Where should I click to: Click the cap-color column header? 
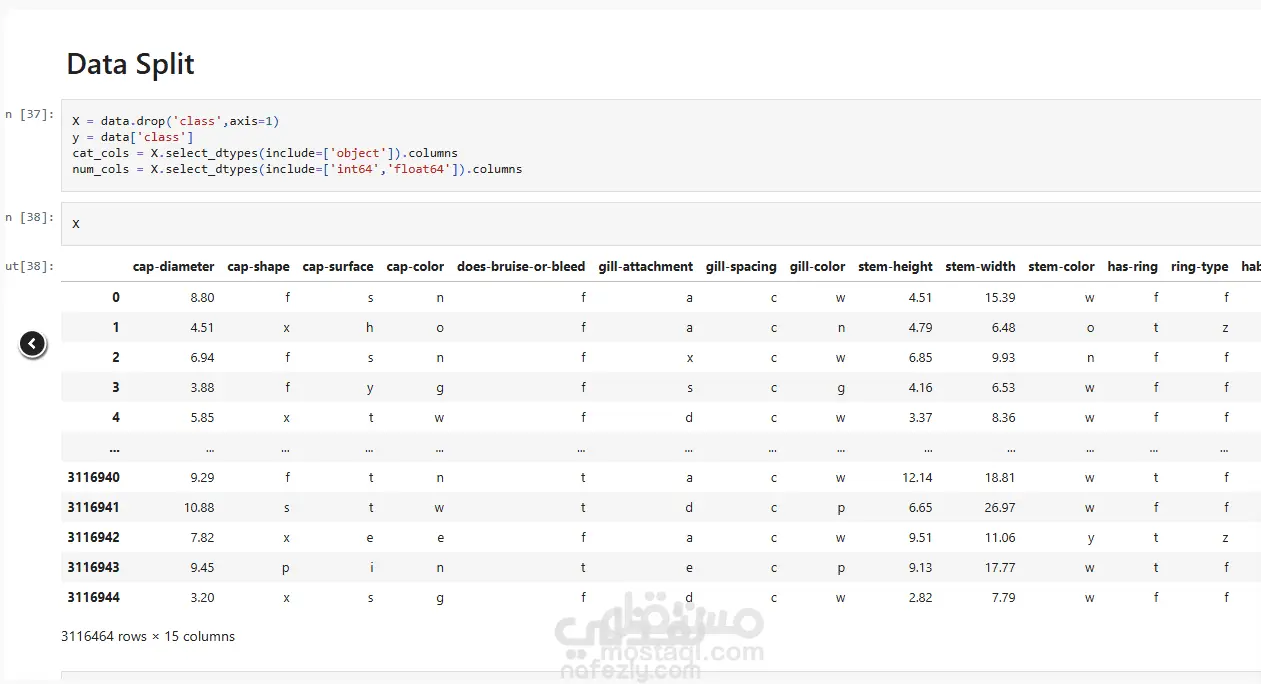[x=415, y=267]
